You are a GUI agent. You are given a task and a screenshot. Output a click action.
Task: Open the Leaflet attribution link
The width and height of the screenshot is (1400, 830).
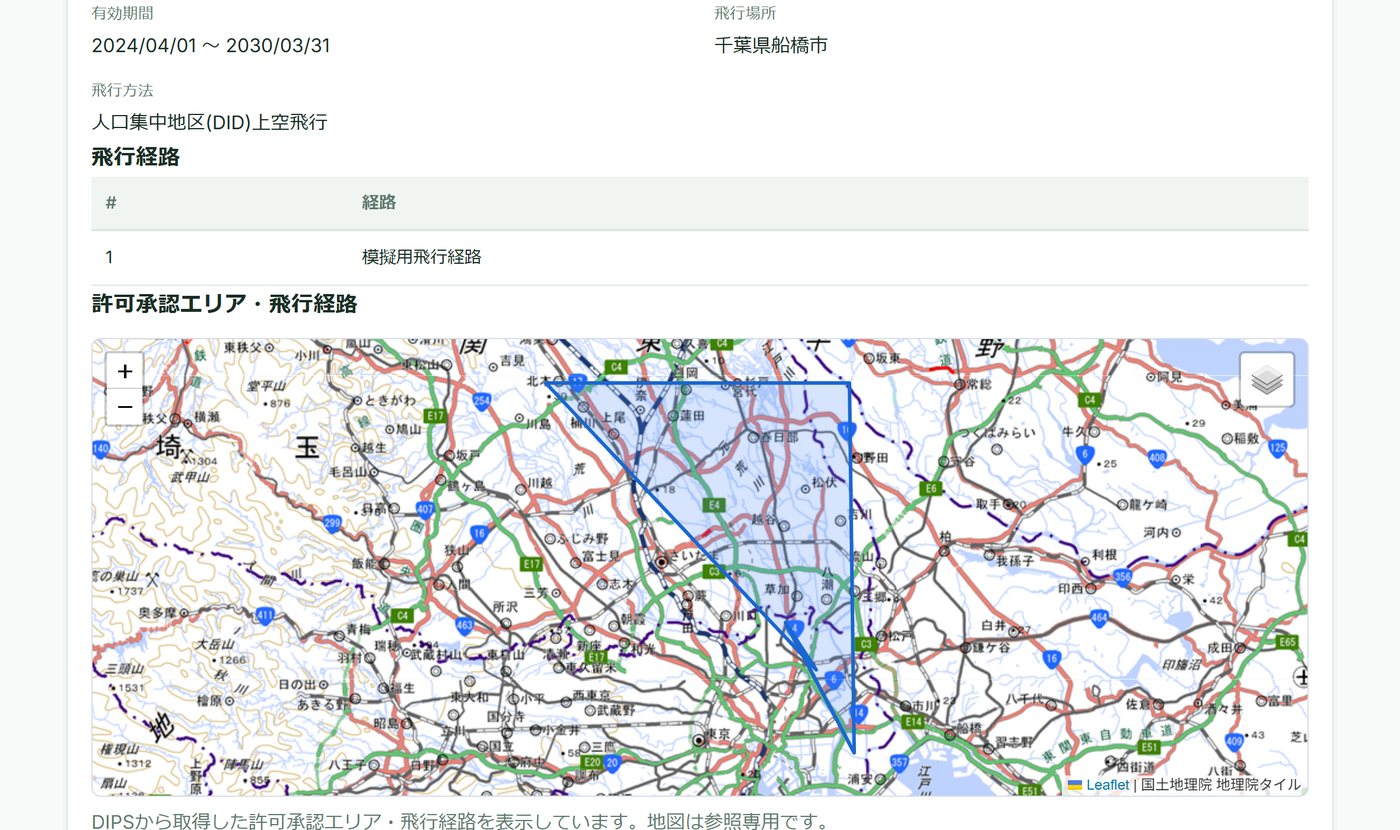click(1107, 785)
